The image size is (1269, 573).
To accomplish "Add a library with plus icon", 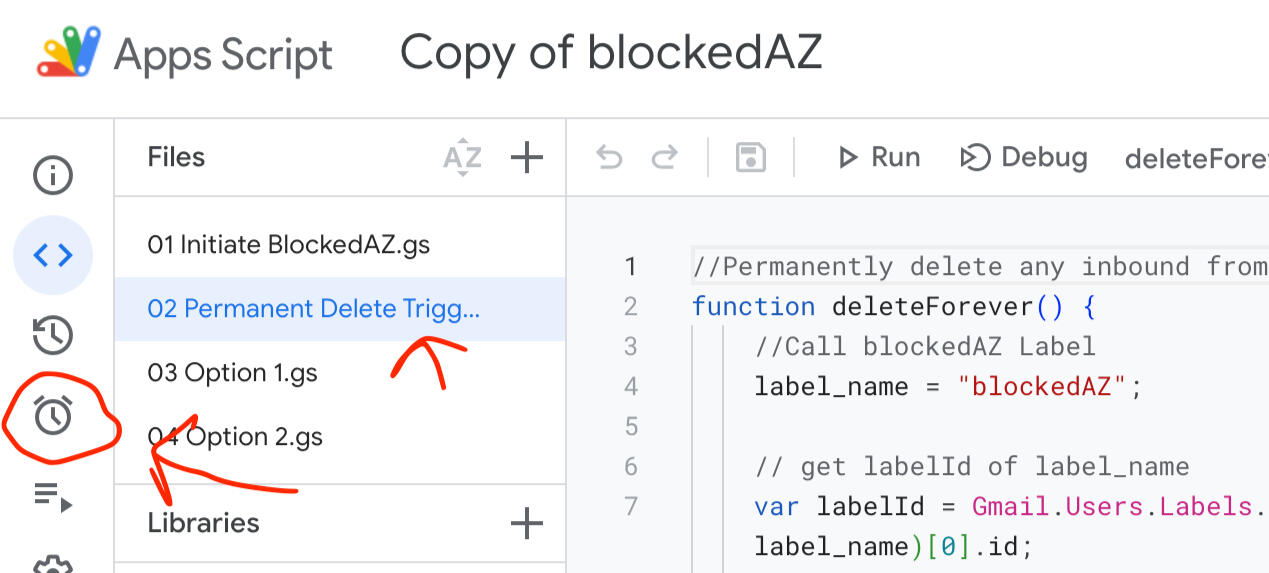I will coord(526,523).
